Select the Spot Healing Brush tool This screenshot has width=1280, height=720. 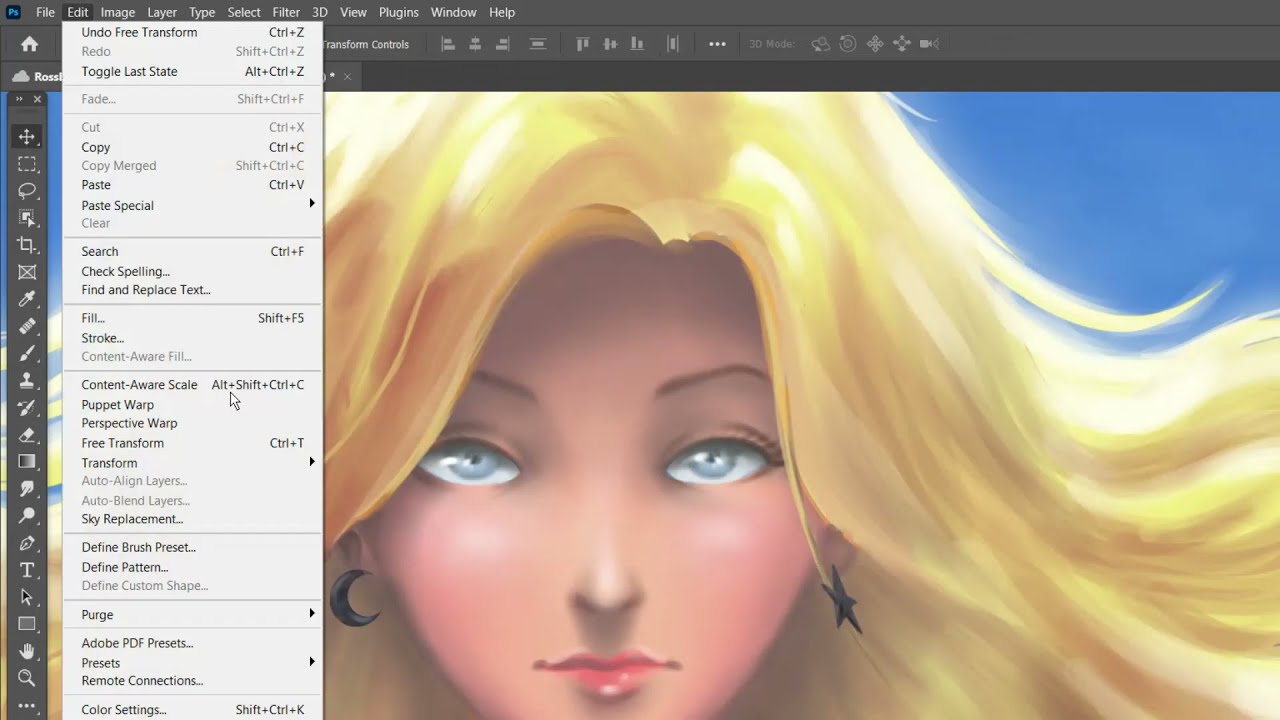27,326
